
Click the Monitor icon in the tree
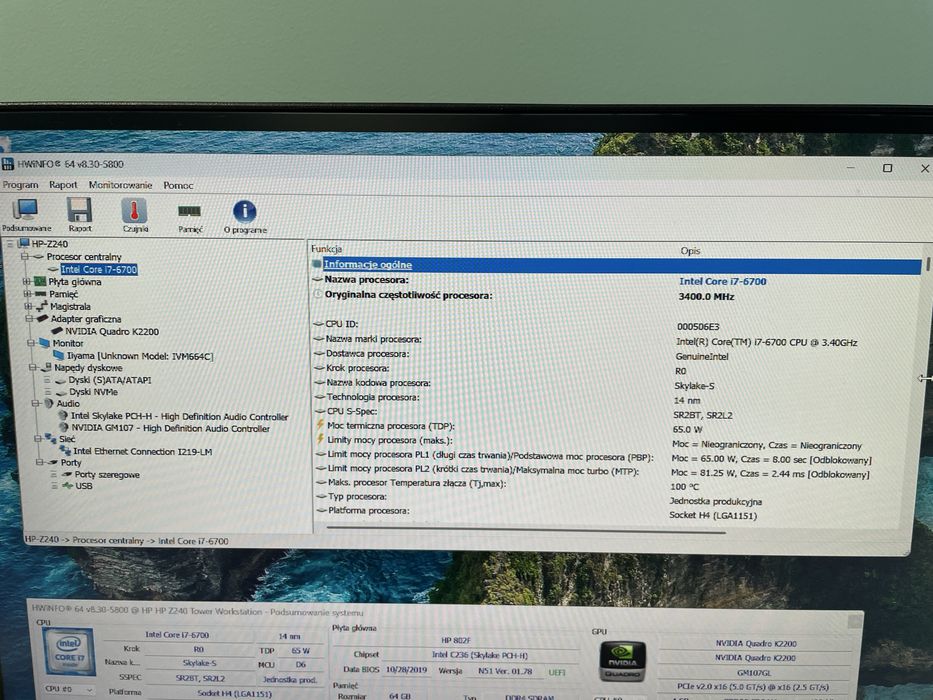[44, 343]
